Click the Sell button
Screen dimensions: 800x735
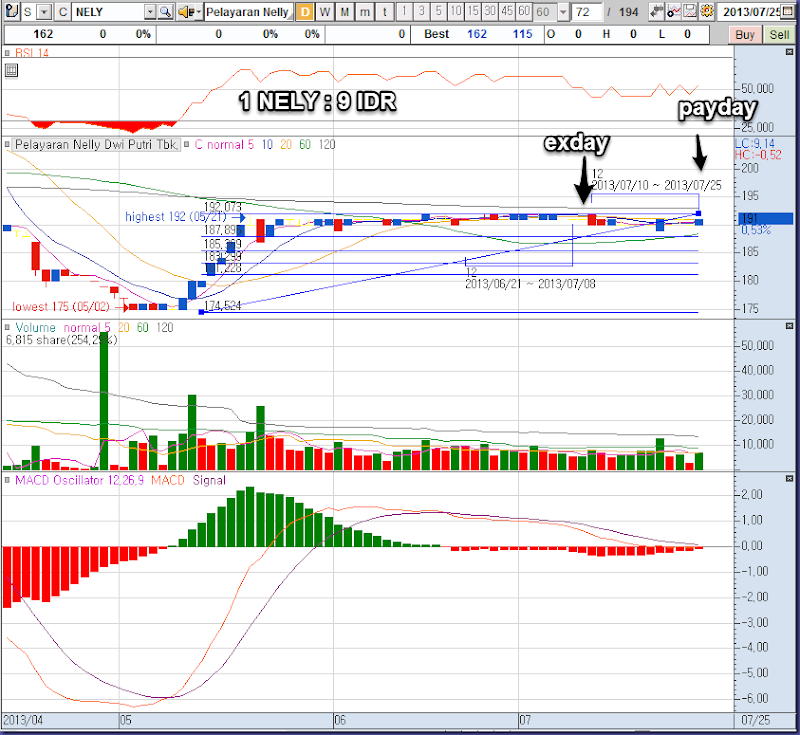click(779, 35)
